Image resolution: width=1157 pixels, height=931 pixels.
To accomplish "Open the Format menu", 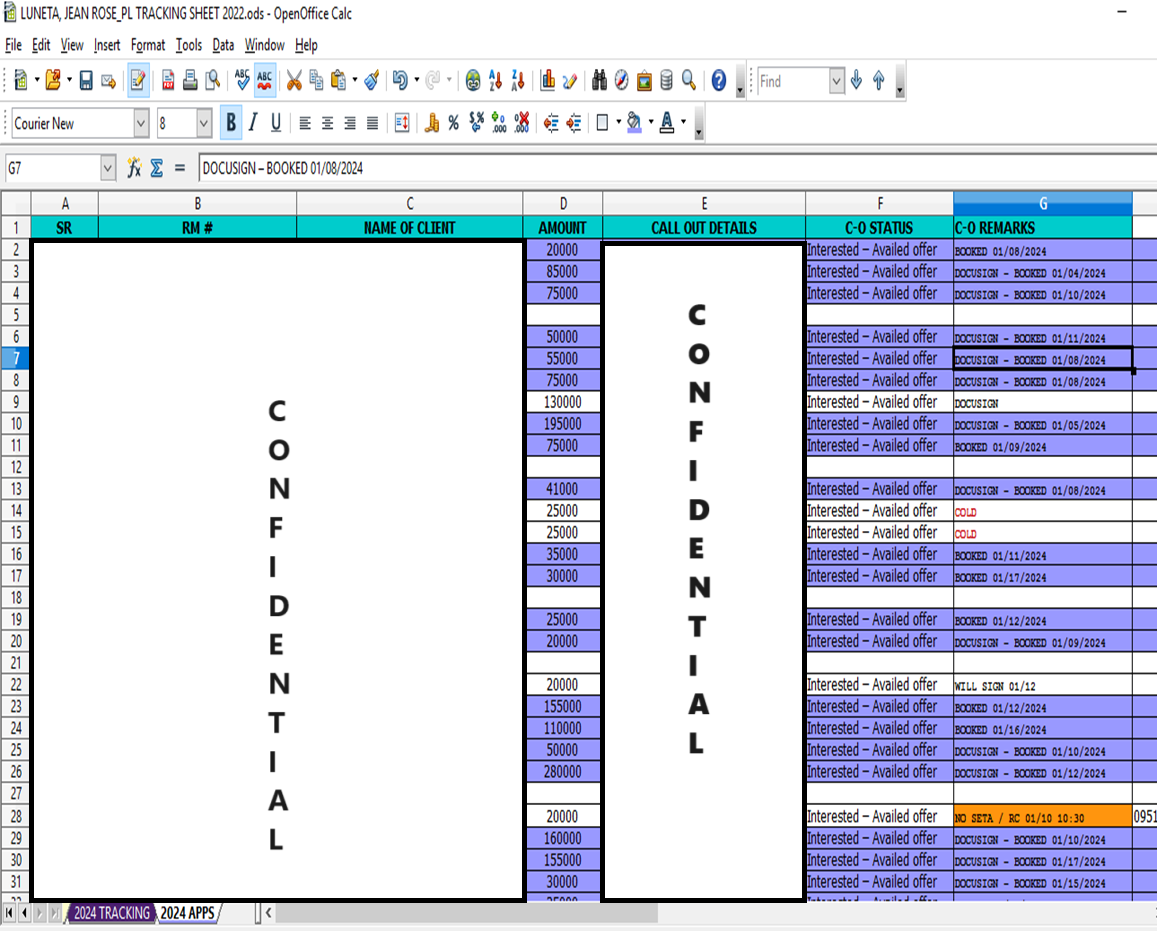I will coord(148,45).
